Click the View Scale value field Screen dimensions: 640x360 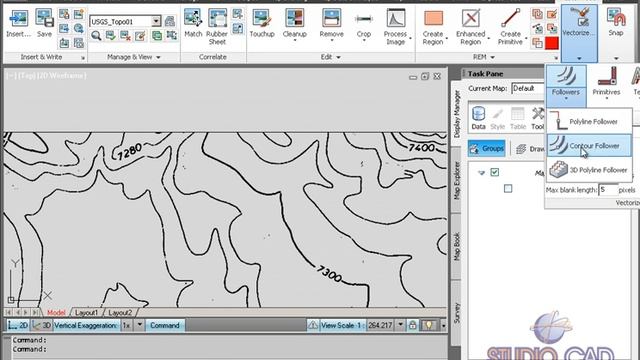click(x=380, y=325)
